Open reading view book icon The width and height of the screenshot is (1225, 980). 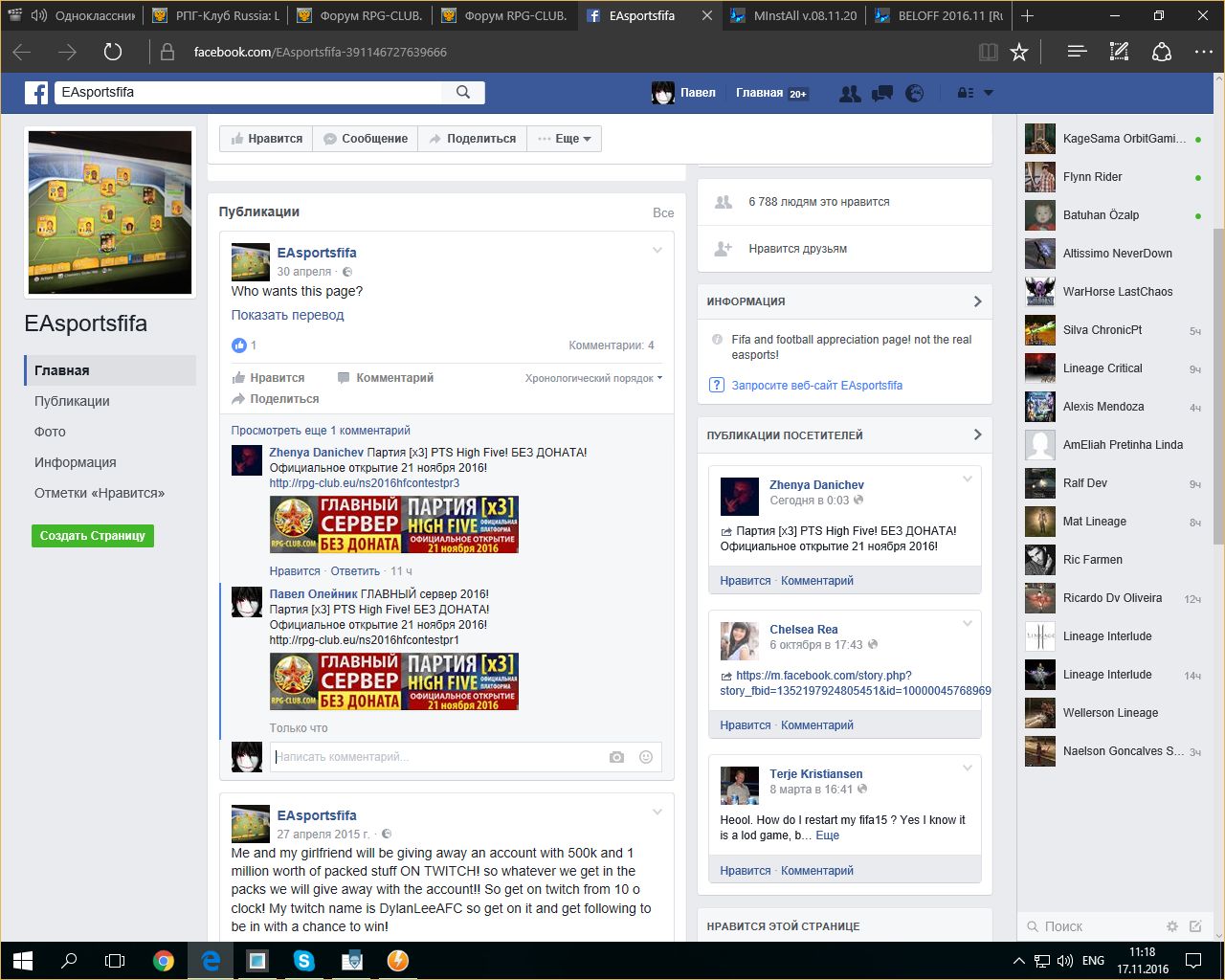pyautogui.click(x=989, y=52)
